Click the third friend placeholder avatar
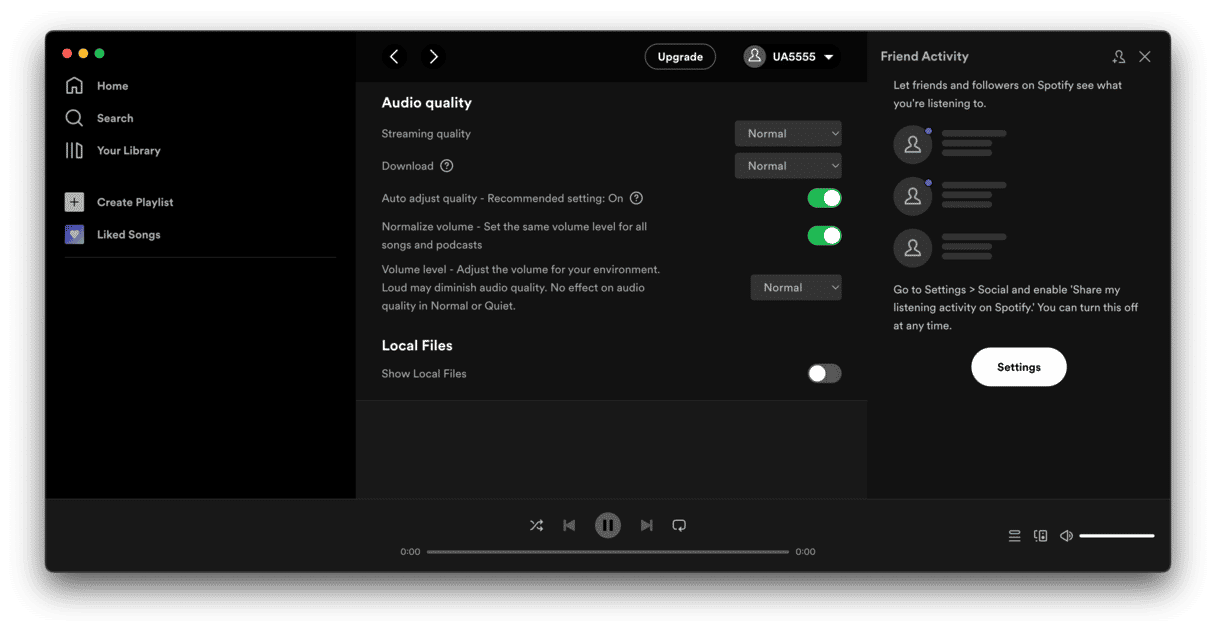 click(913, 247)
